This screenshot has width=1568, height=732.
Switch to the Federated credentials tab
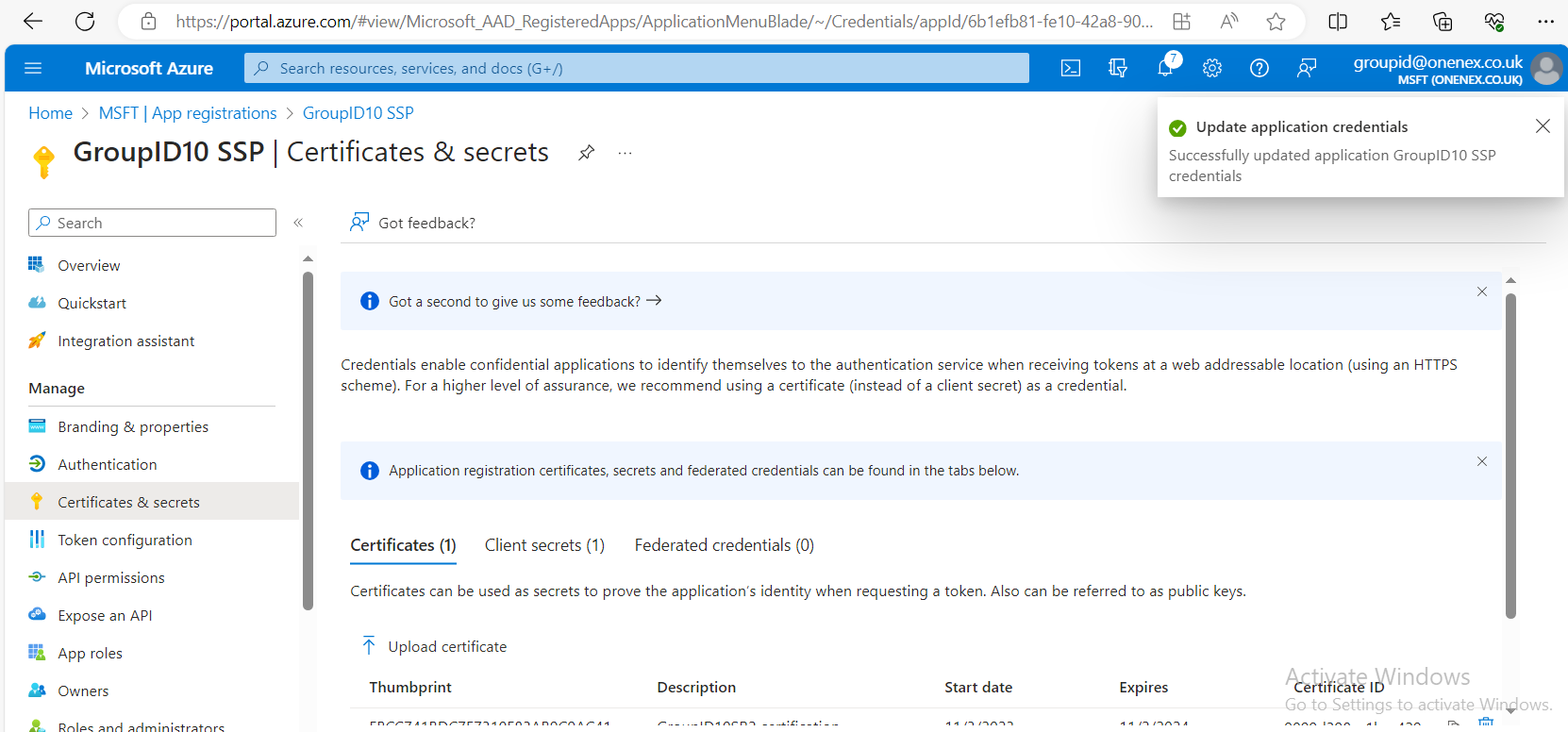(723, 545)
